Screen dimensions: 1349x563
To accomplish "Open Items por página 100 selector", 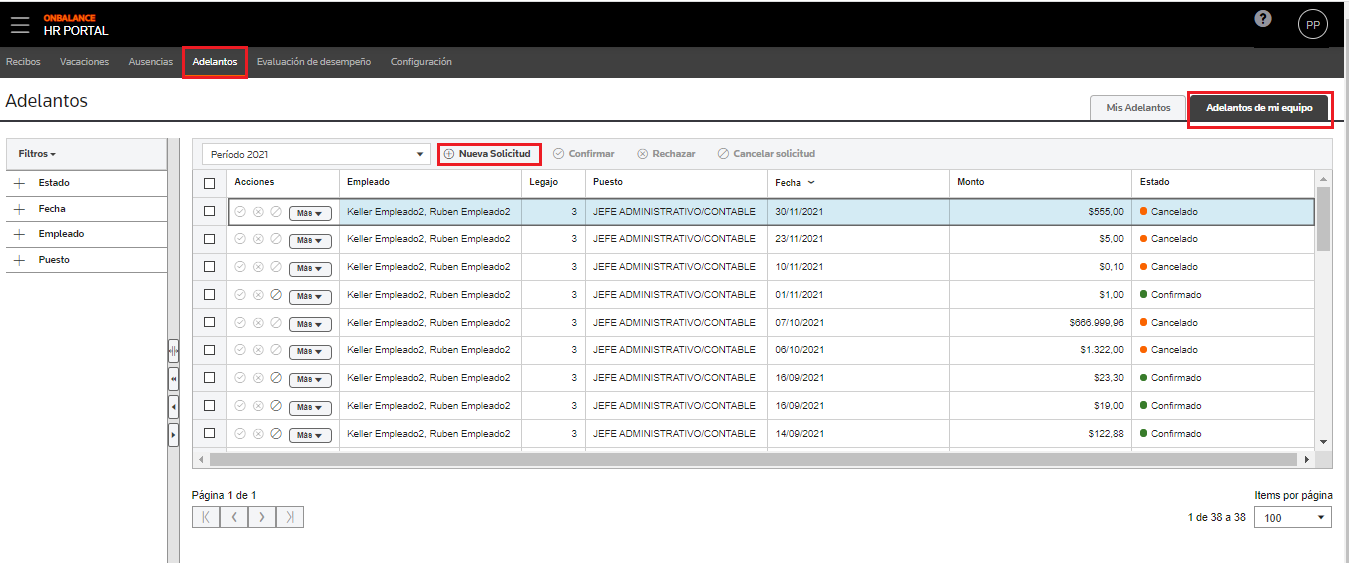I will pos(1293,517).
